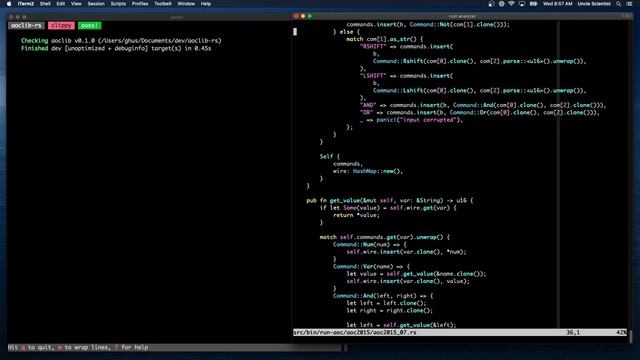The height and width of the screenshot is (360, 640).
Task: Open the View menu
Action: 76,4
